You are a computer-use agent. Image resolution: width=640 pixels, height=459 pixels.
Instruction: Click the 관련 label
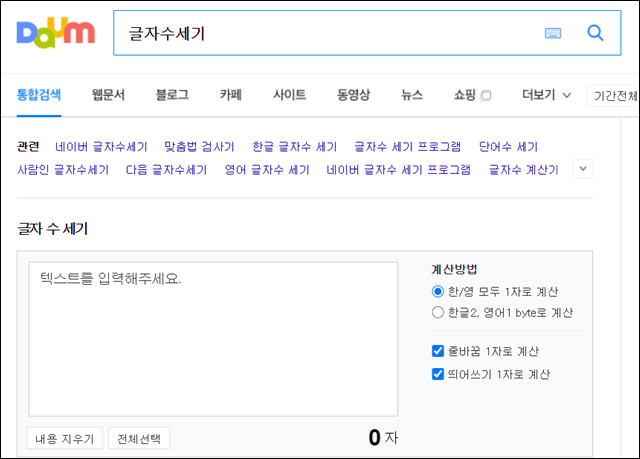coord(28,146)
